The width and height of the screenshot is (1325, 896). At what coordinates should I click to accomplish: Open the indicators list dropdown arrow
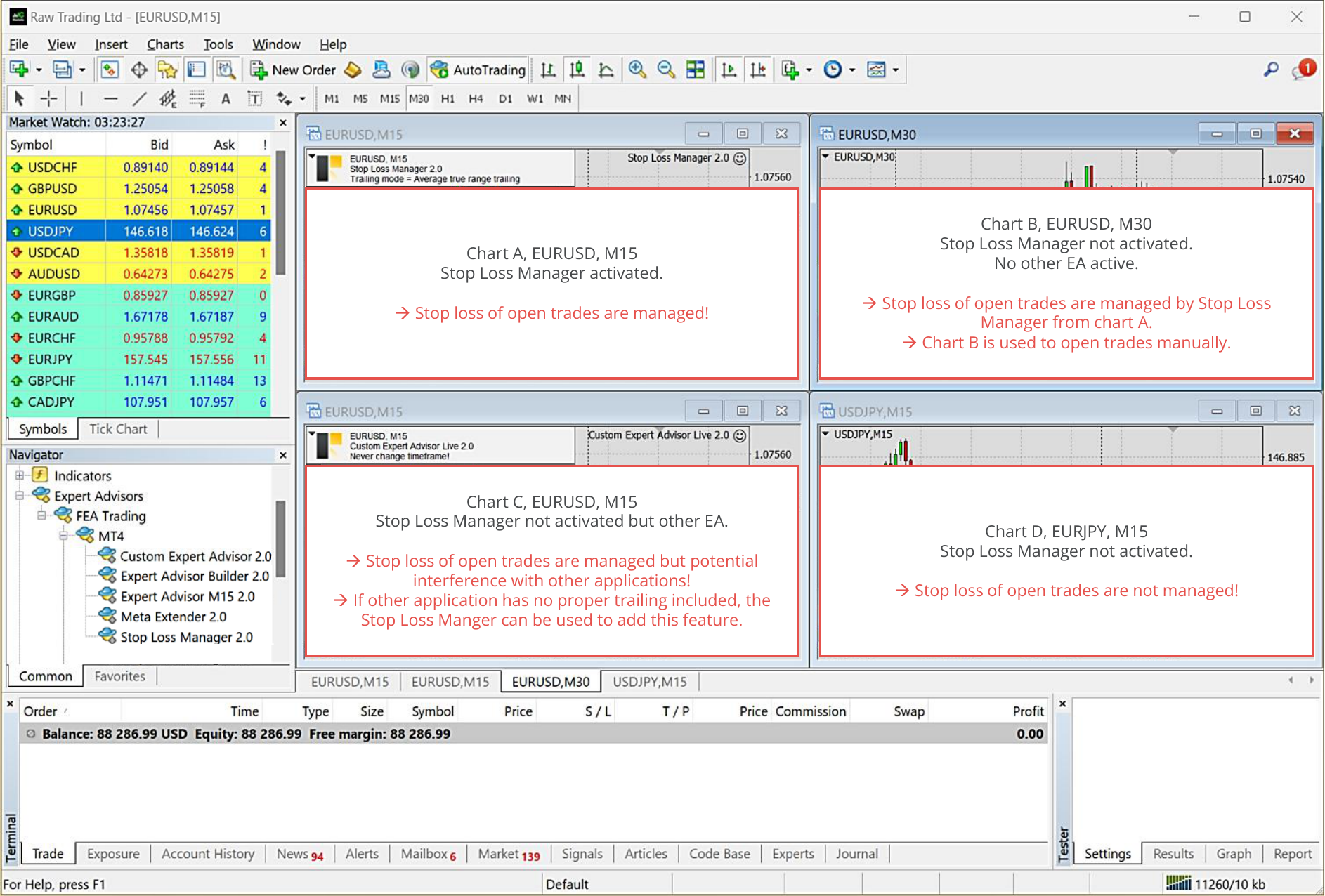coord(809,70)
